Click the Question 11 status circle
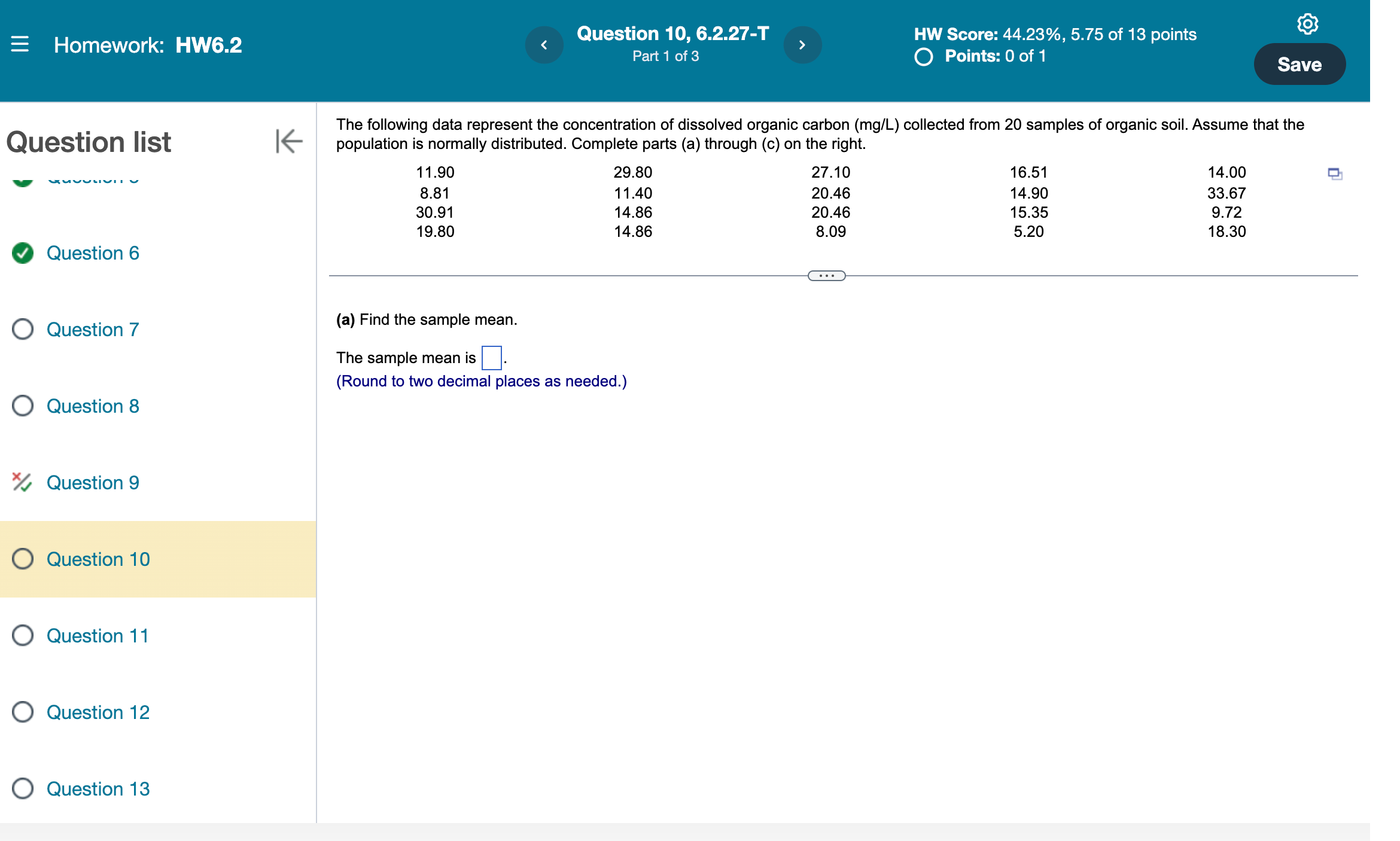Viewport: 1400px width, 841px height. pos(23,635)
